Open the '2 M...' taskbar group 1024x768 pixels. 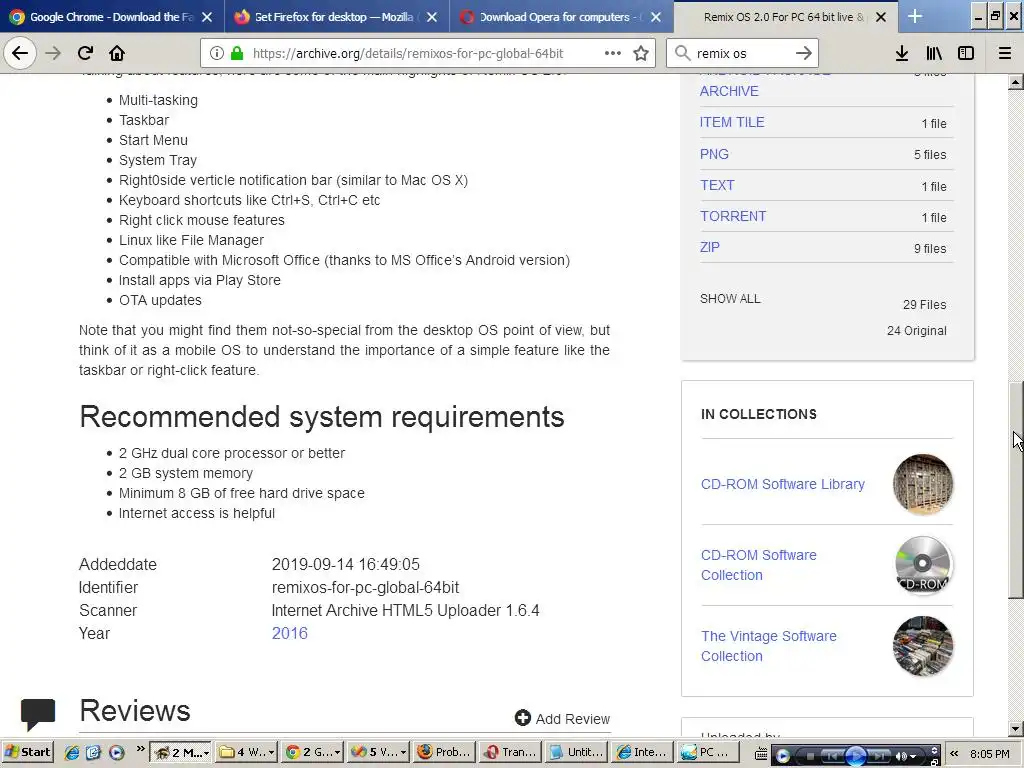tap(180, 752)
